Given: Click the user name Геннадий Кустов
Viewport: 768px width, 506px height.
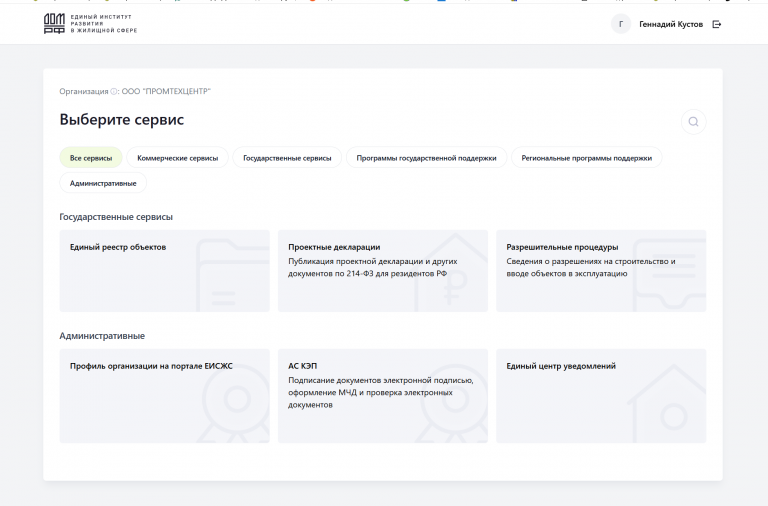Looking at the screenshot, I should tap(671, 24).
